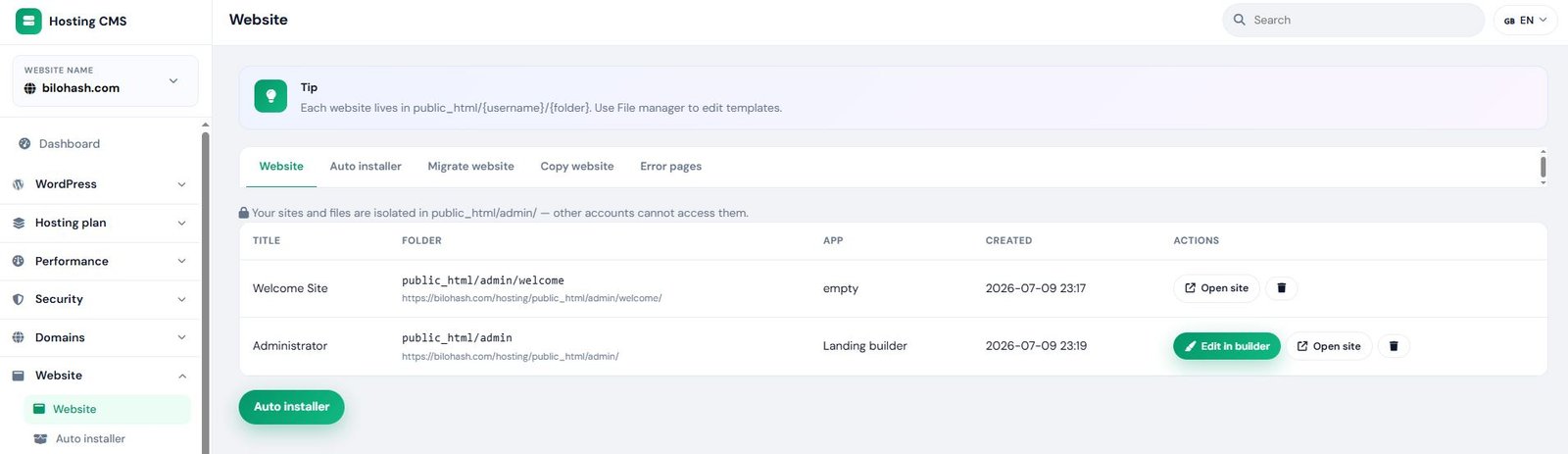Image resolution: width=1568 pixels, height=454 pixels.
Task: Expand the Hosting plan menu chevron
Action: (x=181, y=223)
